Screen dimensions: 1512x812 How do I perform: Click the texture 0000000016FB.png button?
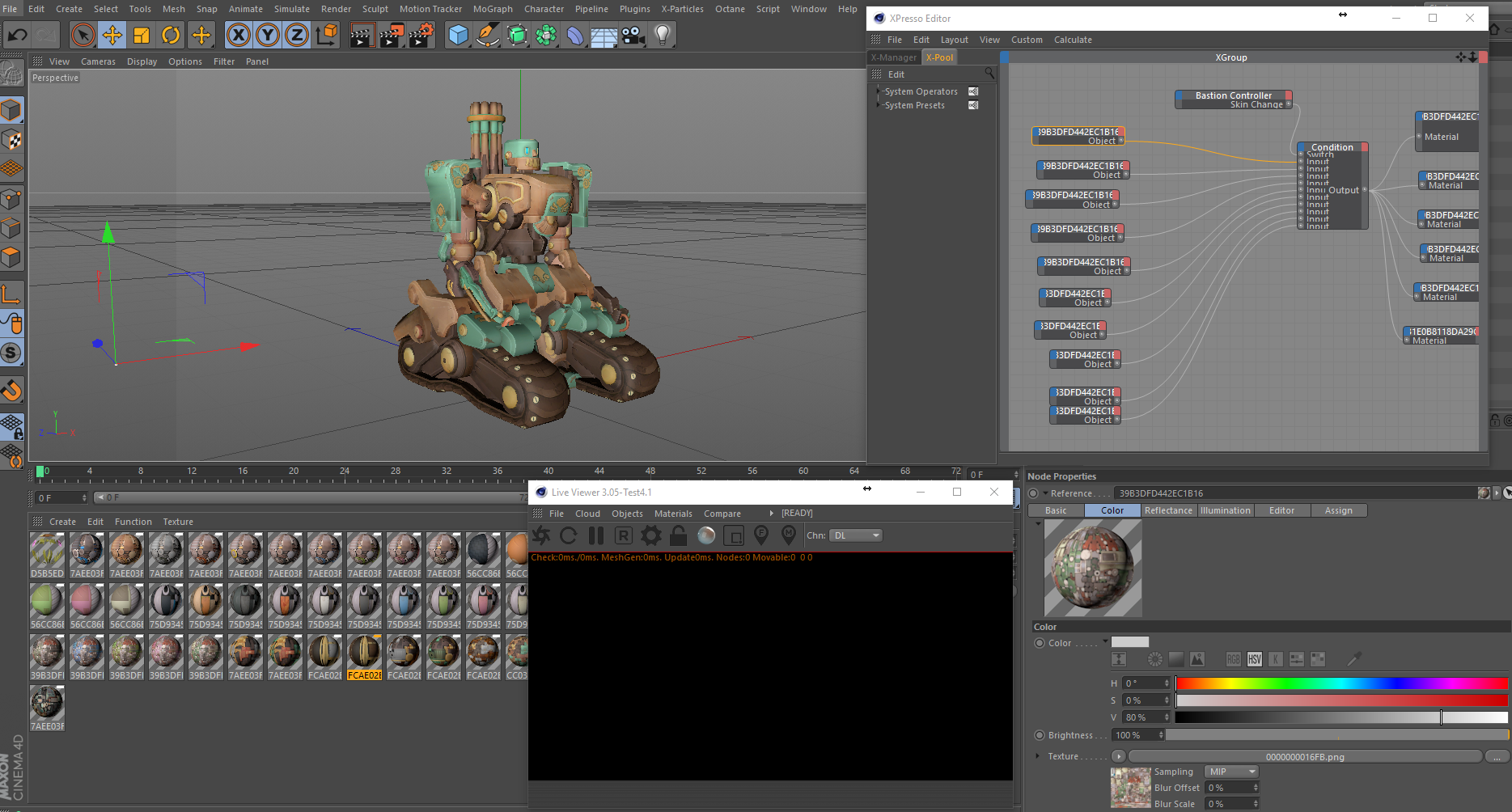point(1305,757)
